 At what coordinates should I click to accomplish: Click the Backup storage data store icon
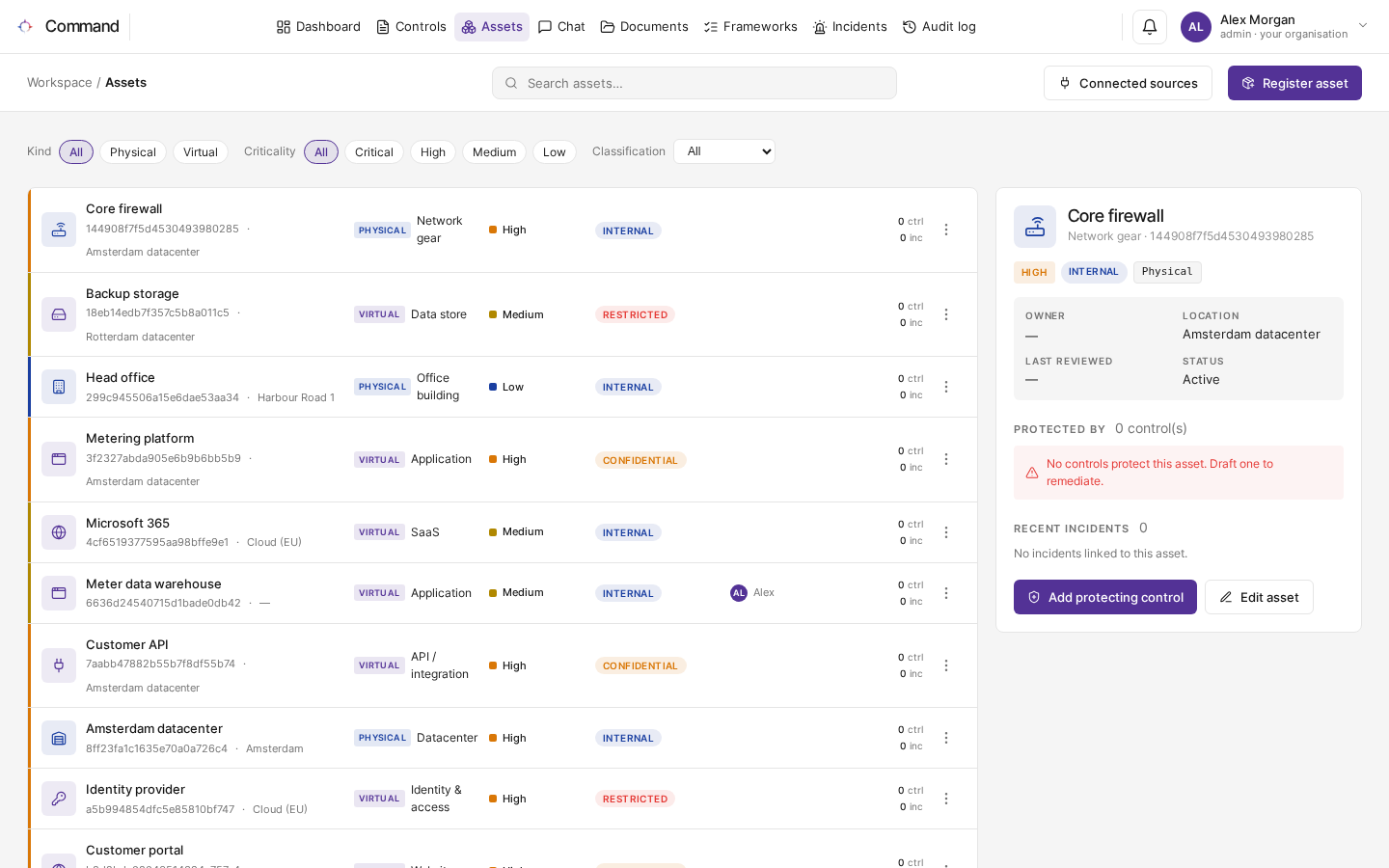pyautogui.click(x=59, y=314)
